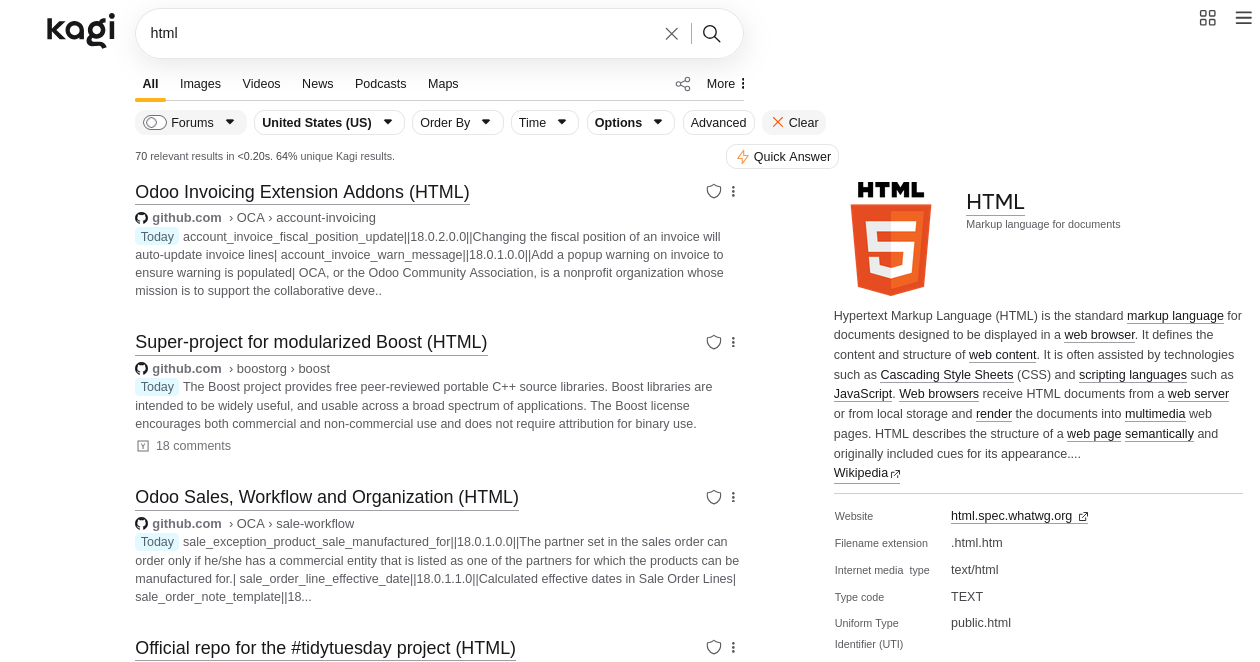1260x662 pixels.
Task: Click the Kagi logo
Action: [x=81, y=30]
